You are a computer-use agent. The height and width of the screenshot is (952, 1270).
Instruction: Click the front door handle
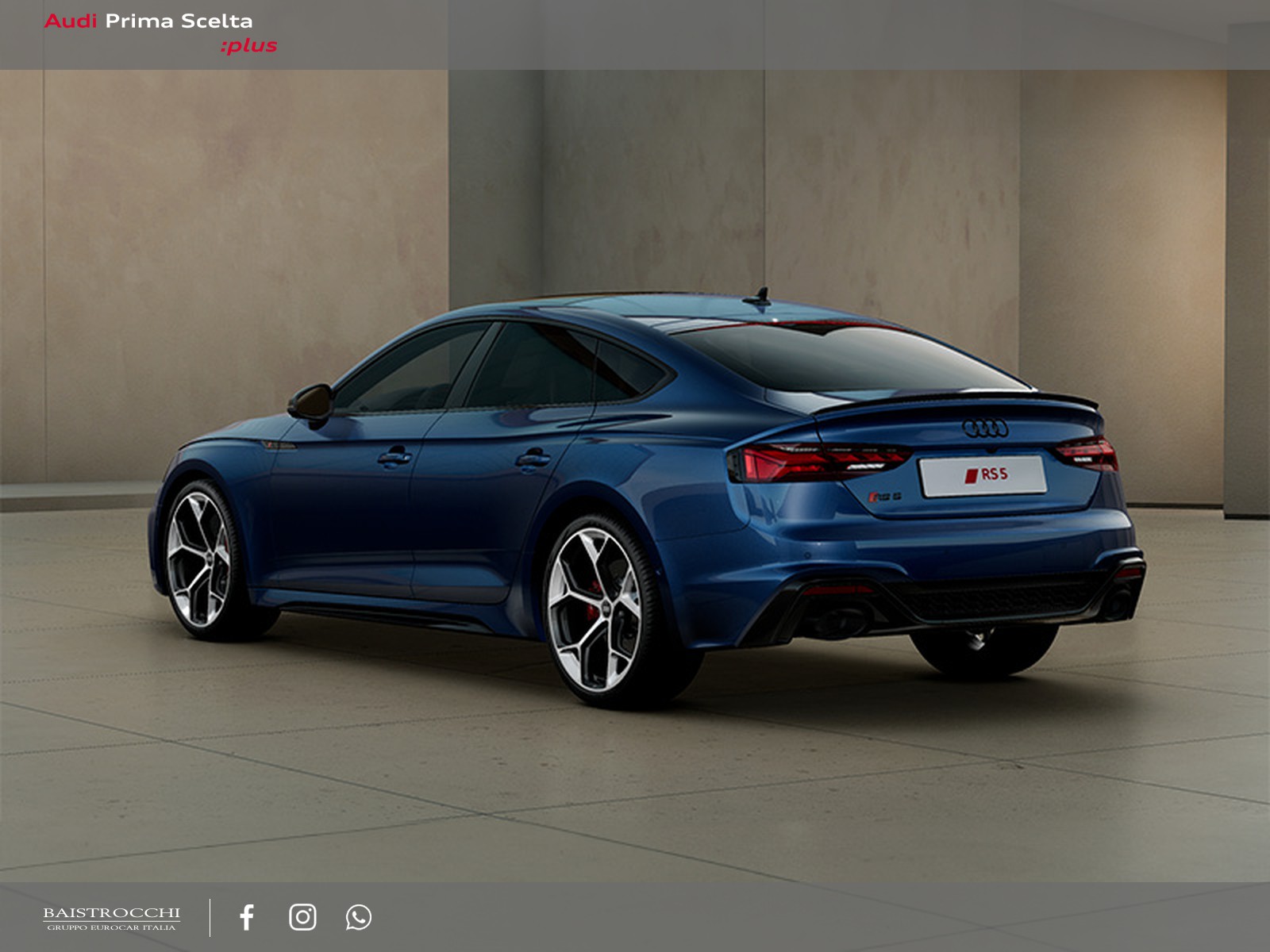click(x=394, y=456)
